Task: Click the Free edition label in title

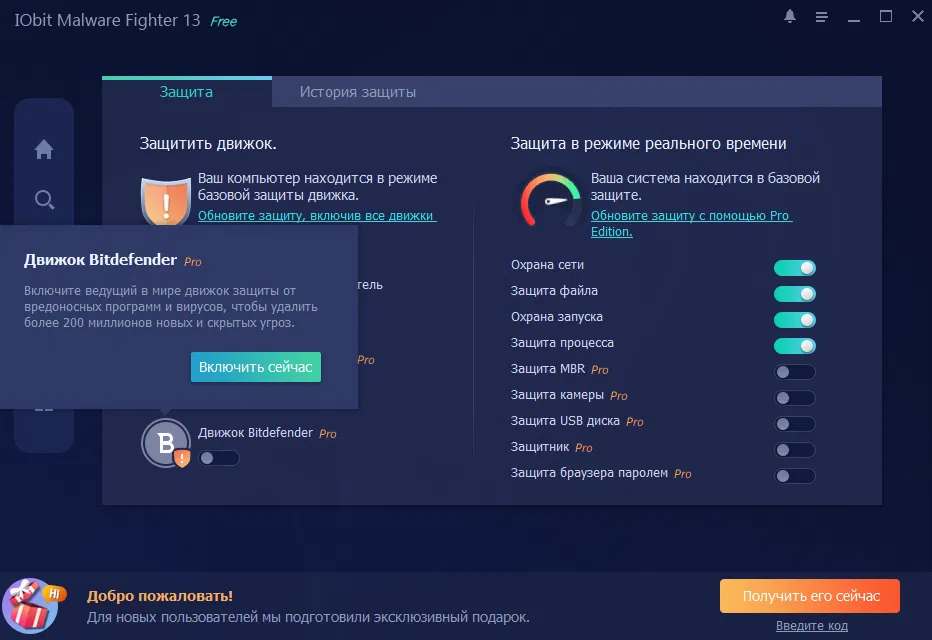Action: [x=223, y=21]
